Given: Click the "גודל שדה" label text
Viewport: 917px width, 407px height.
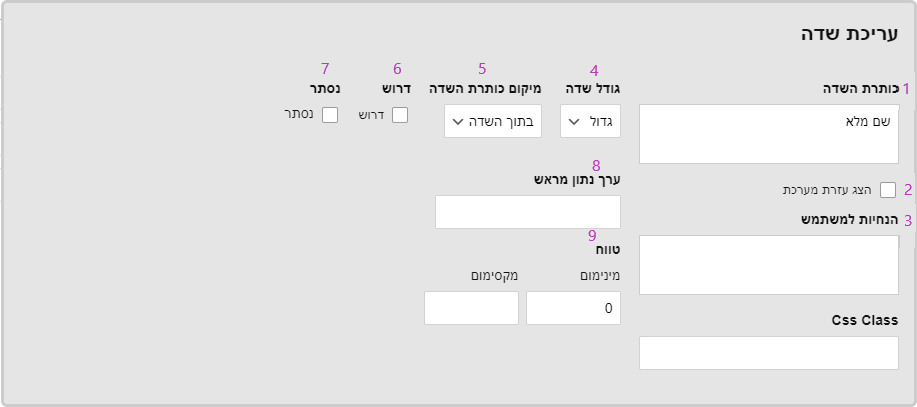Looking at the screenshot, I should (x=594, y=88).
